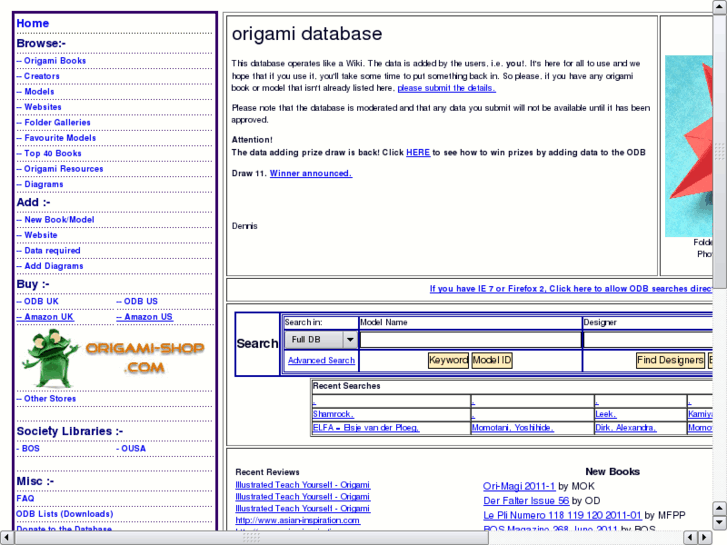Image resolution: width=727 pixels, height=545 pixels.
Task: Open the Home link in sidebar
Action: click(x=32, y=23)
